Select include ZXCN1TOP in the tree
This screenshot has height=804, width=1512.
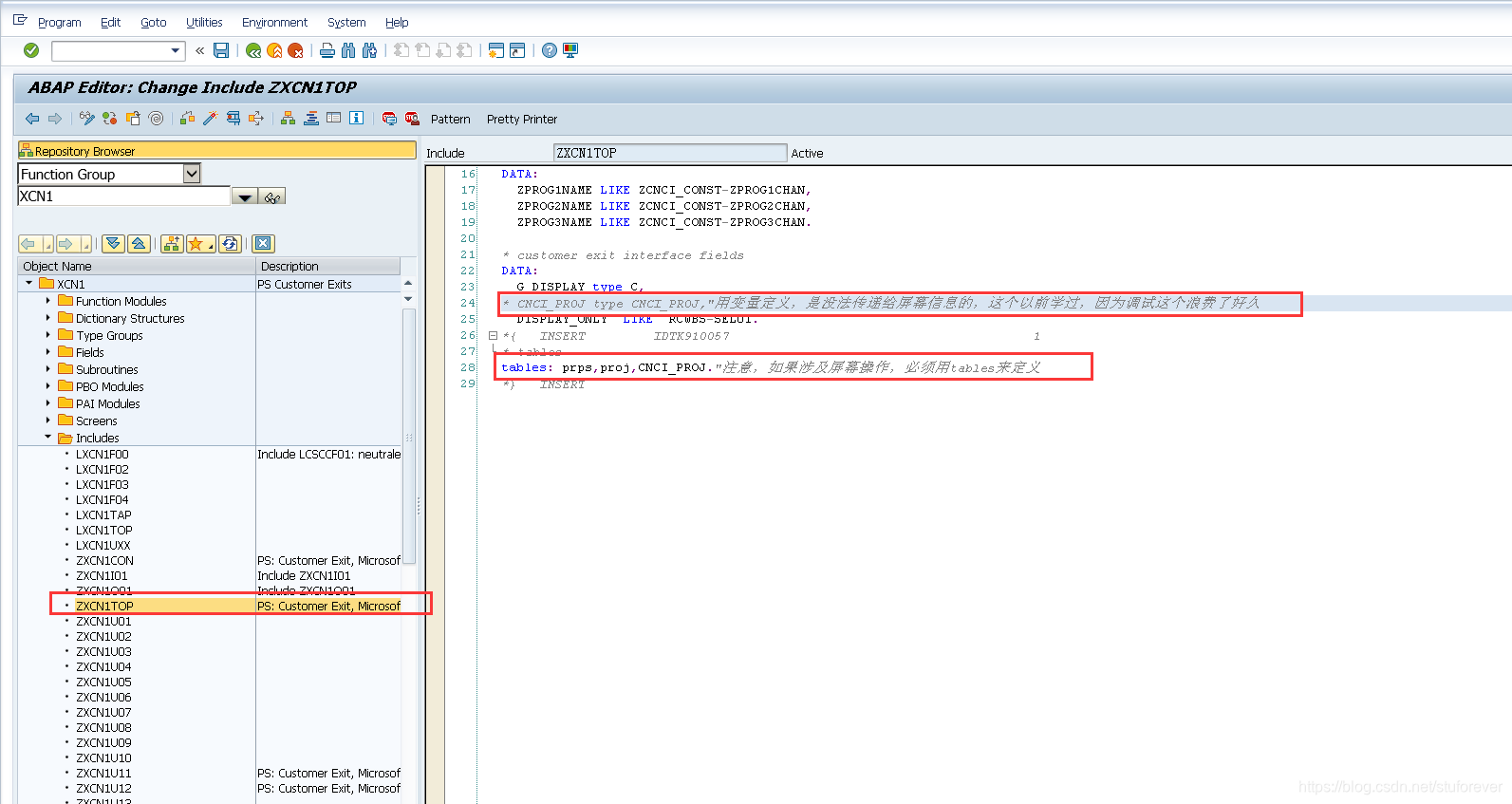[x=104, y=606]
